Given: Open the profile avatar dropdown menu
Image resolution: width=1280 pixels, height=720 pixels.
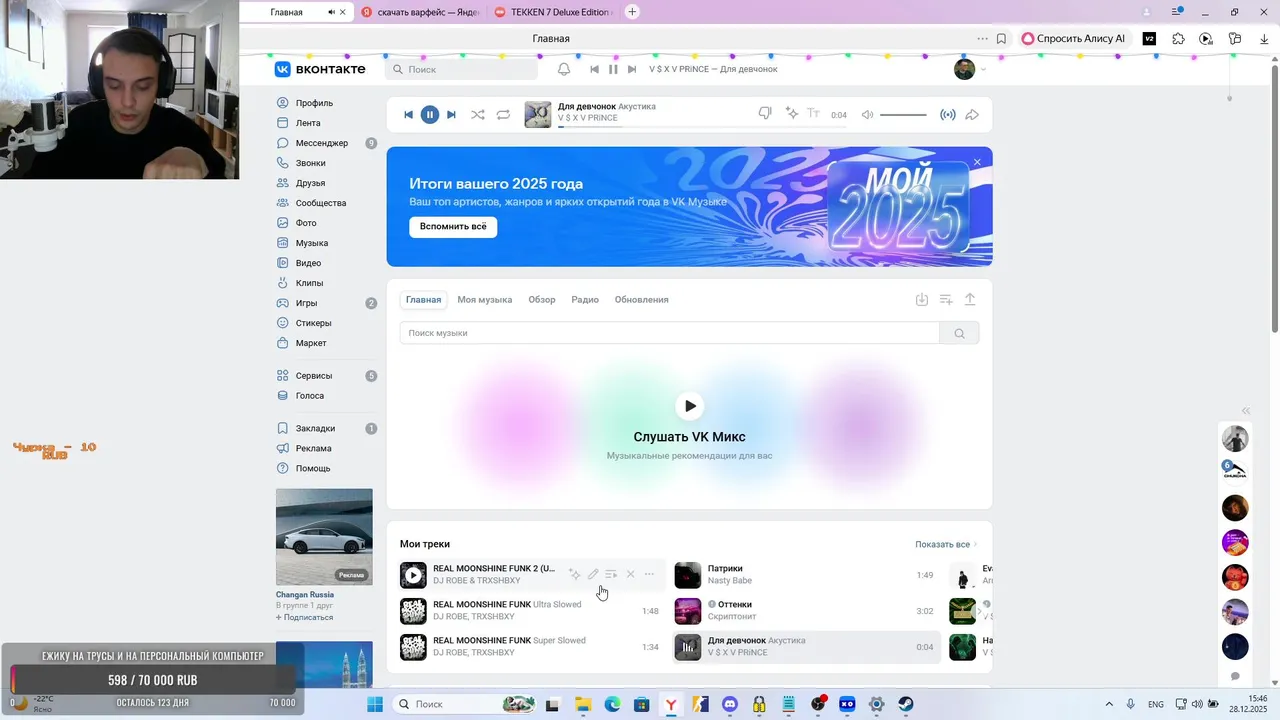Looking at the screenshot, I should coord(969,69).
